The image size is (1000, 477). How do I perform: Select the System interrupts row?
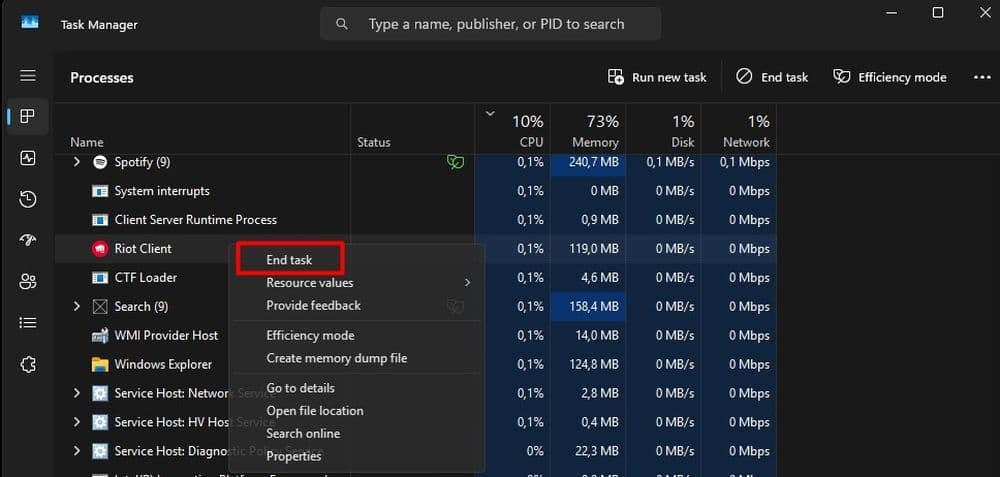(x=416, y=191)
